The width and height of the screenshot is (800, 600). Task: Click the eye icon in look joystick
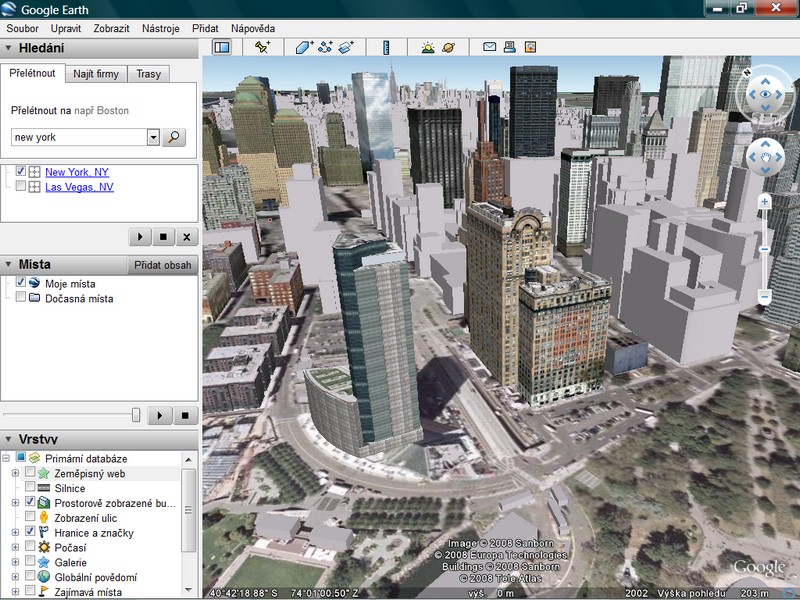point(765,94)
